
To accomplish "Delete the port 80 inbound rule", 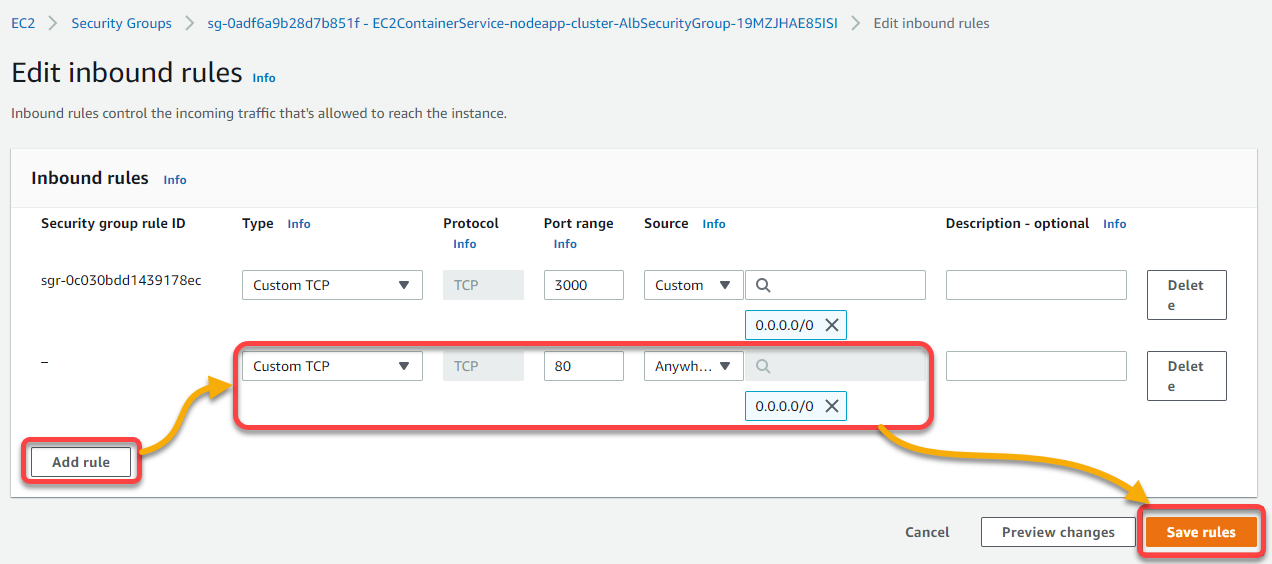I will pyautogui.click(x=1186, y=376).
